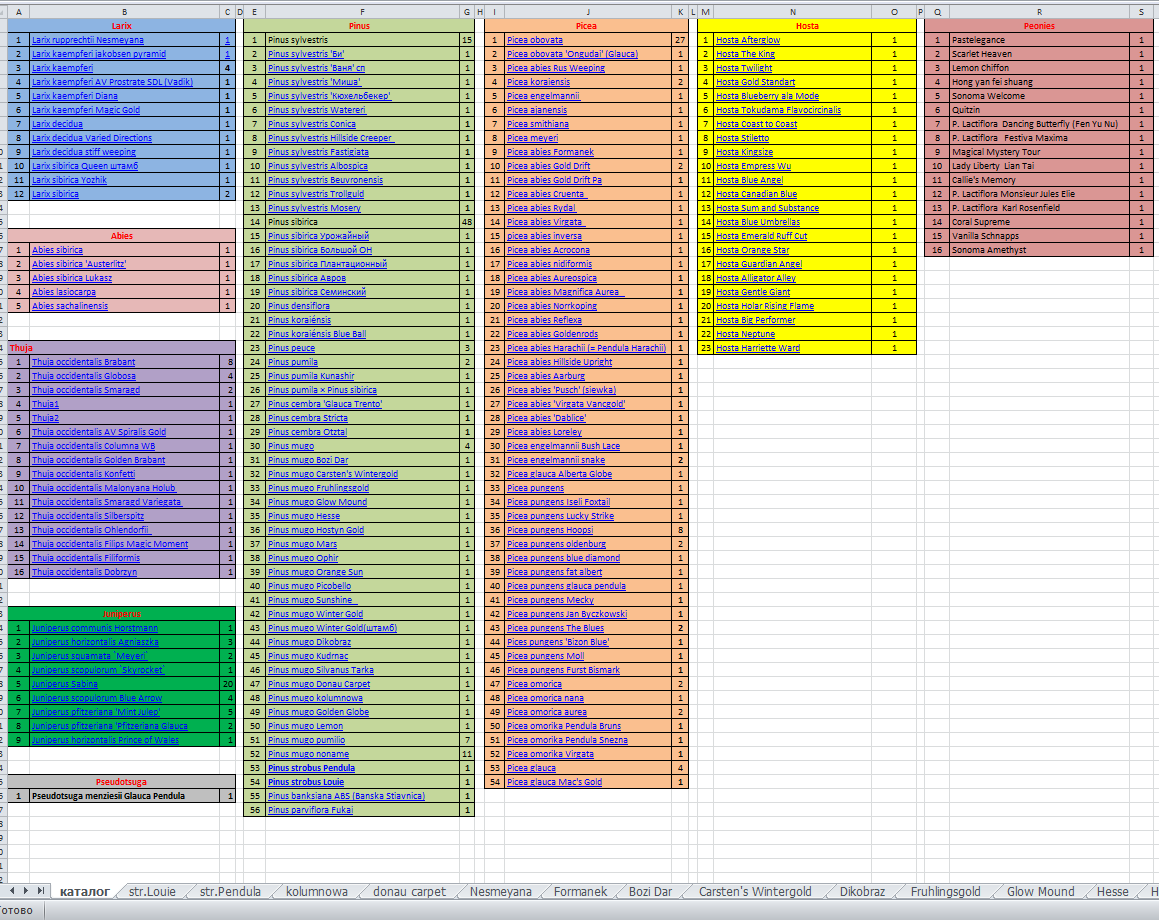Go to previous sheet tab arrow
Screen dimensions: 1159x920
click(15, 890)
